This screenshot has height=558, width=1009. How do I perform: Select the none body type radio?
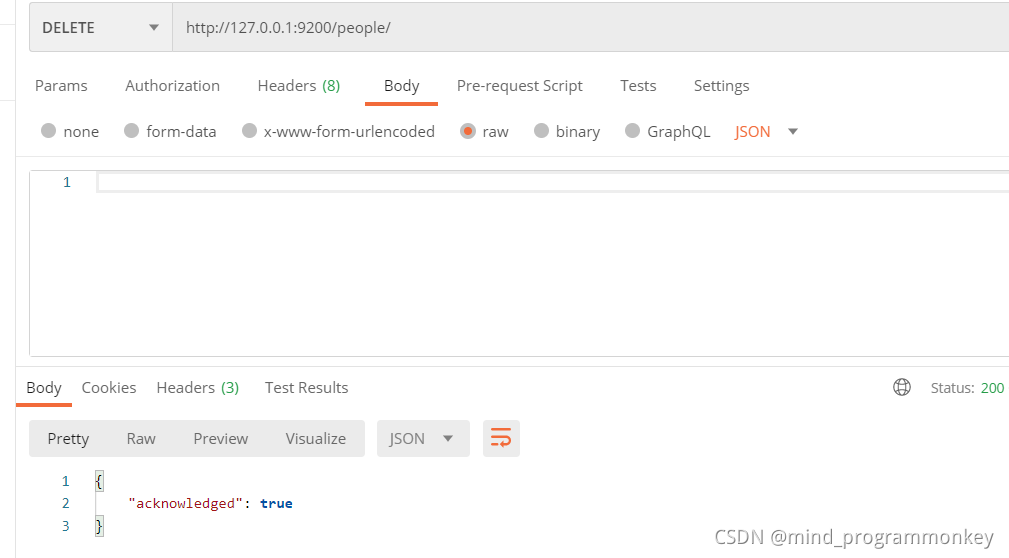pyautogui.click(x=48, y=131)
